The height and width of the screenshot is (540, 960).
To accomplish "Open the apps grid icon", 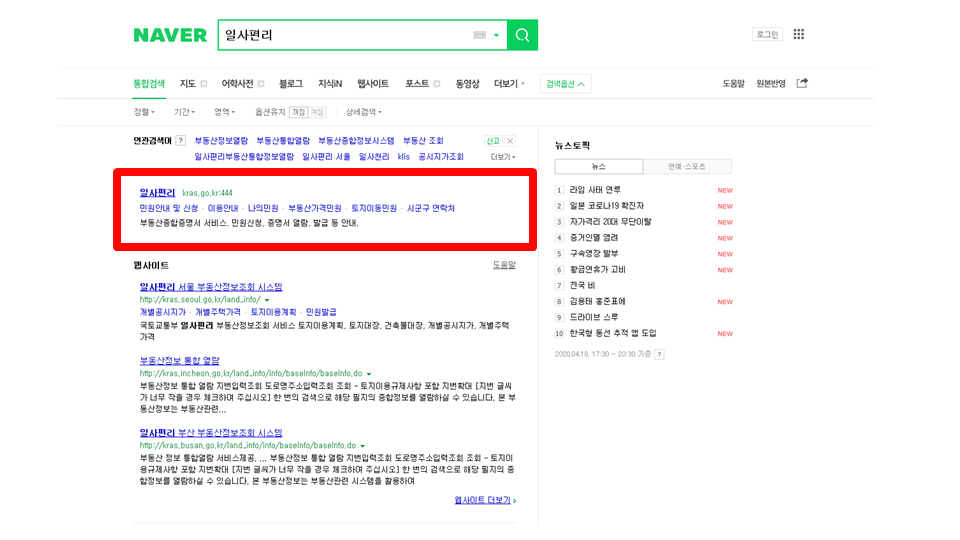I will 798,34.
